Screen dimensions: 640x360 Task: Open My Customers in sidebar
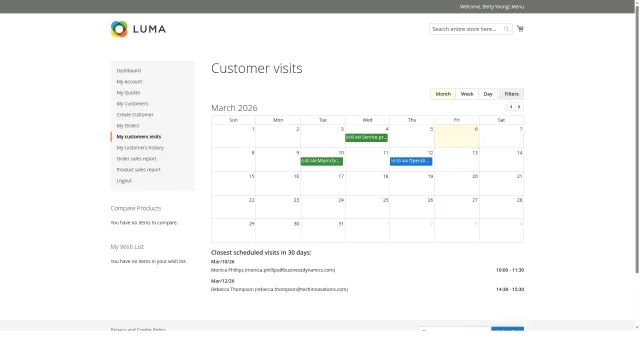[132, 104]
